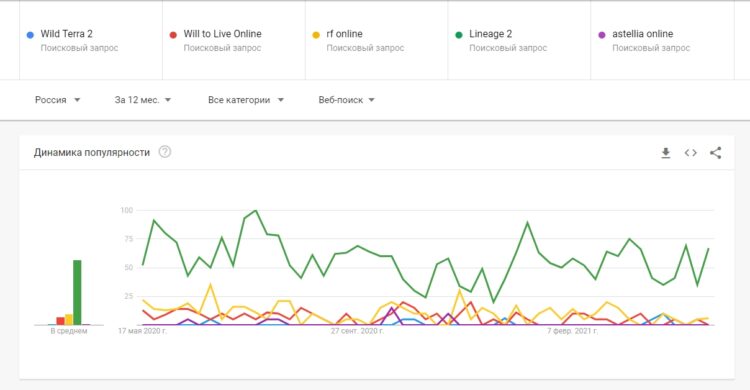Expand the Россия region dropdown

point(57,100)
